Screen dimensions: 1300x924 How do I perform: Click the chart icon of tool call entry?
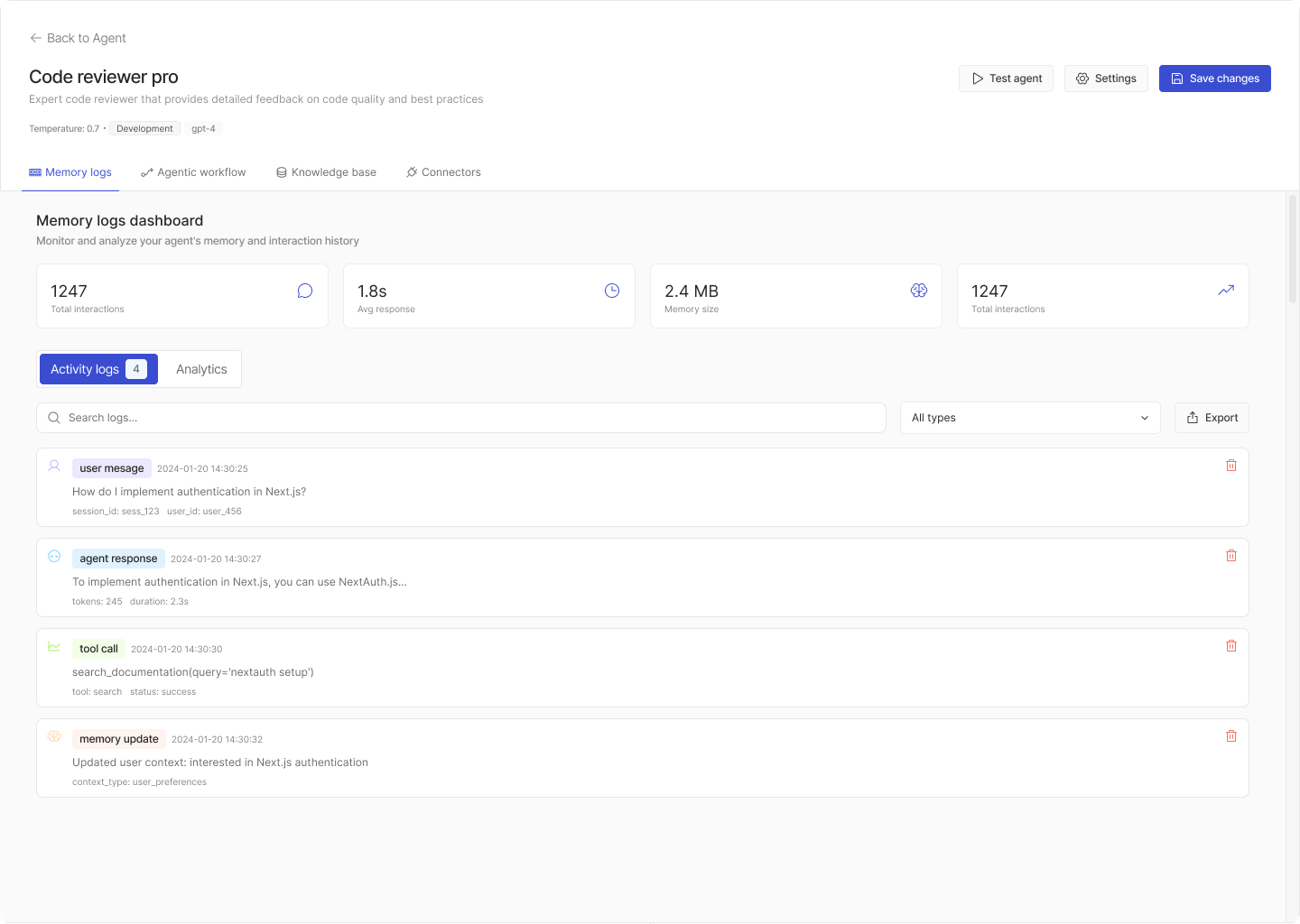click(x=54, y=646)
